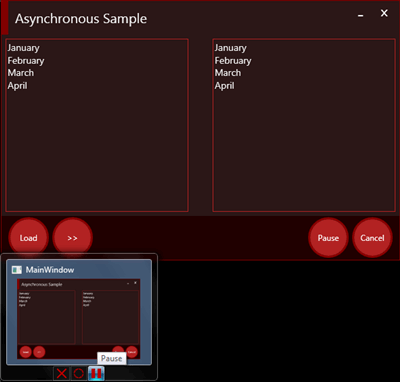Click the round Load button
The image size is (400, 382).
click(28, 238)
